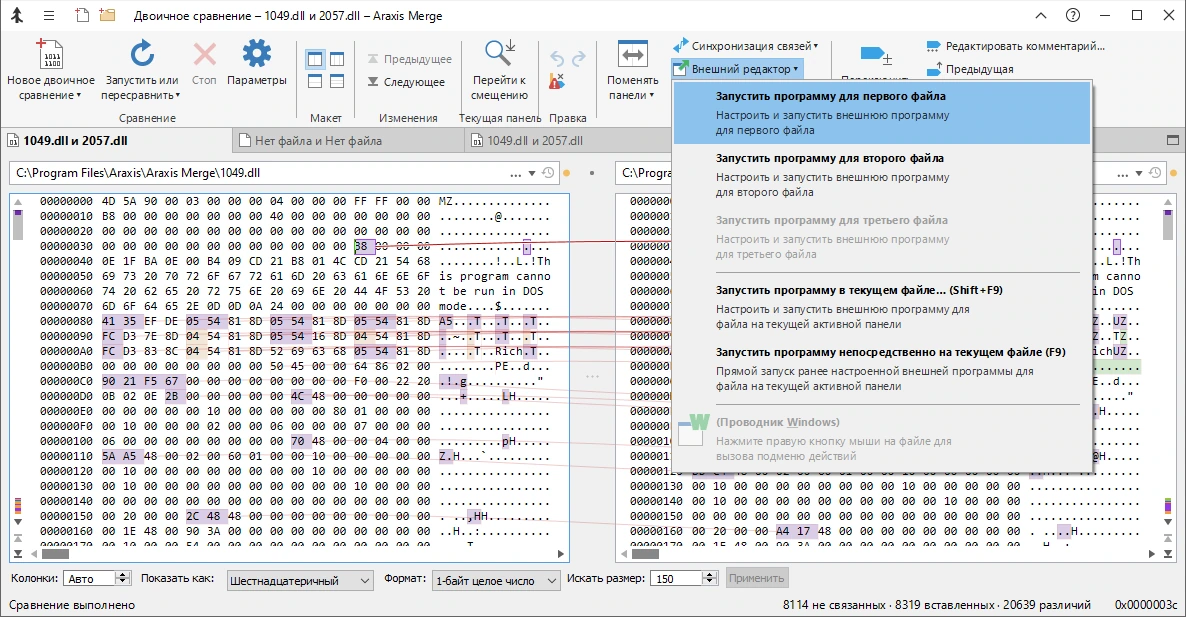Click Запустить или пересравнить refresh icon
The width and height of the screenshot is (1186, 617).
pos(142,54)
